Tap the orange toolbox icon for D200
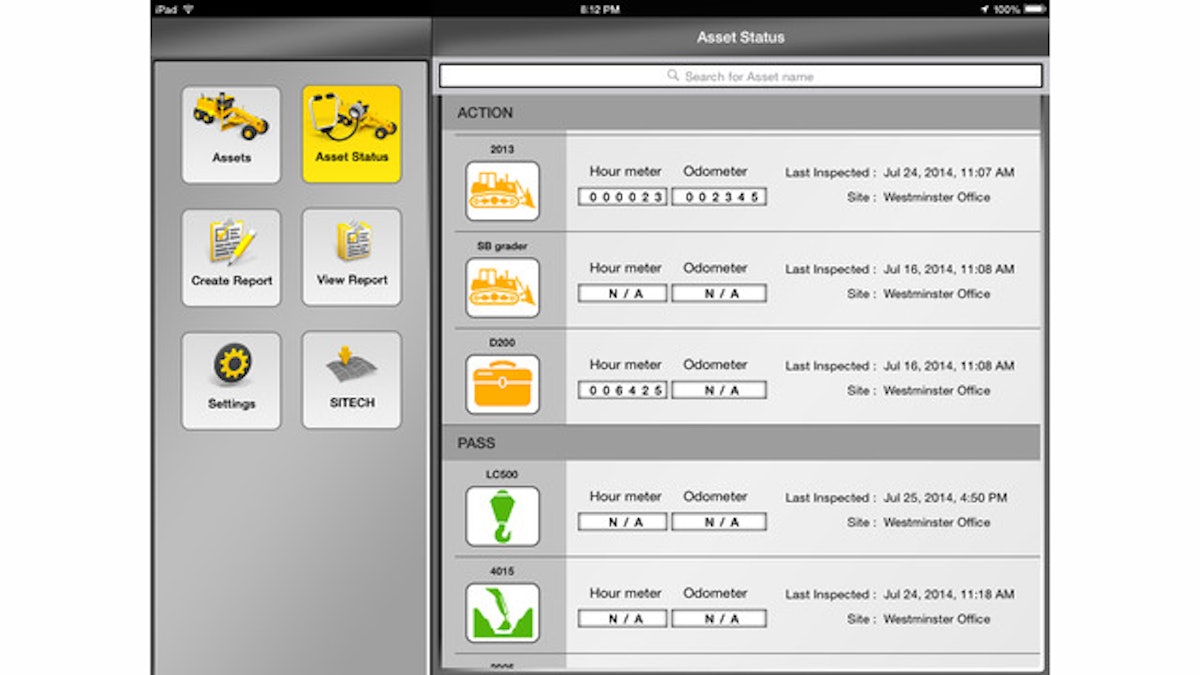1200x675 pixels. pos(503,384)
